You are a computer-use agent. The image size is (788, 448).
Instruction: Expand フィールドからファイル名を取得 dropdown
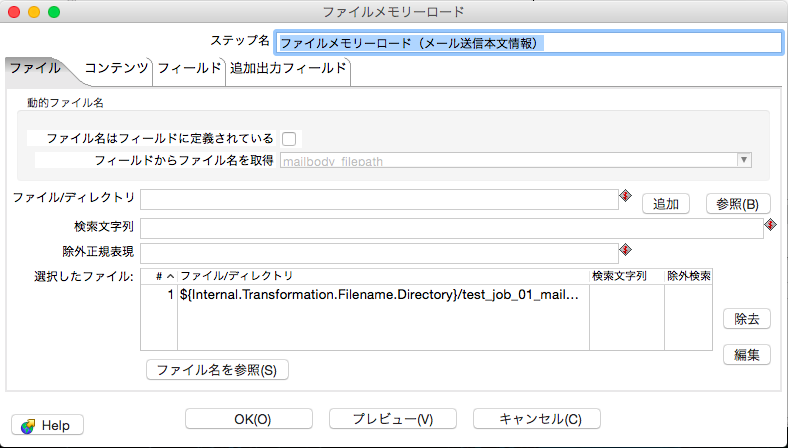click(743, 160)
